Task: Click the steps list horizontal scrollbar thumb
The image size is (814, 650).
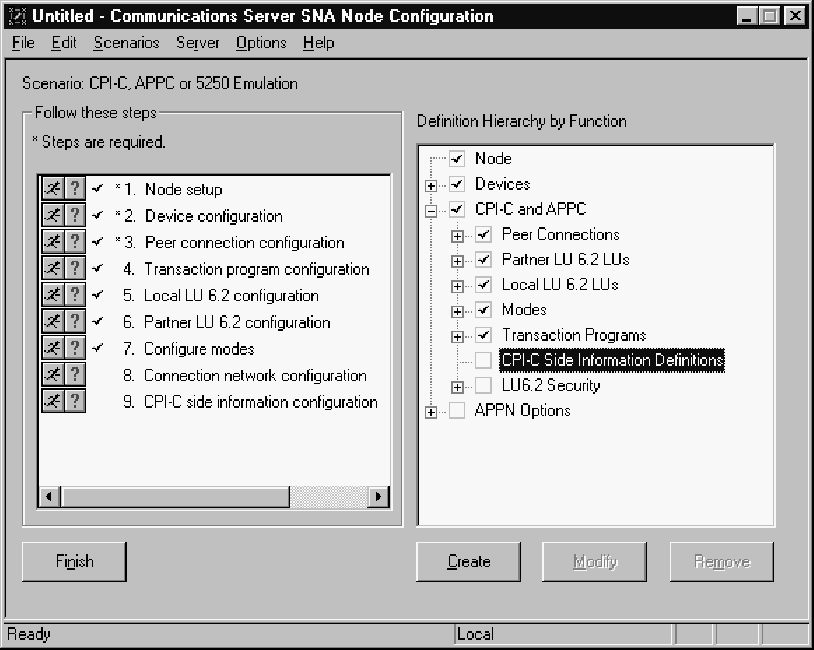Action: point(175,497)
